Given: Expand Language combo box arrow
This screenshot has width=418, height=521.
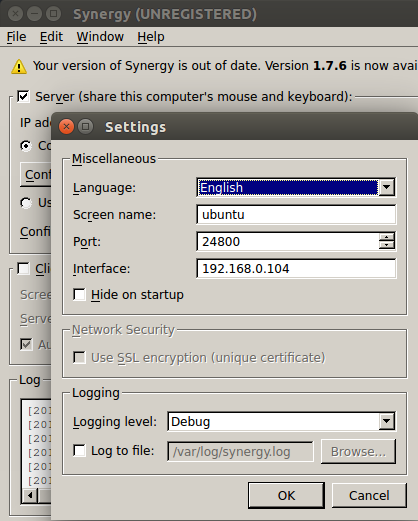Looking at the screenshot, I should coord(387,187).
